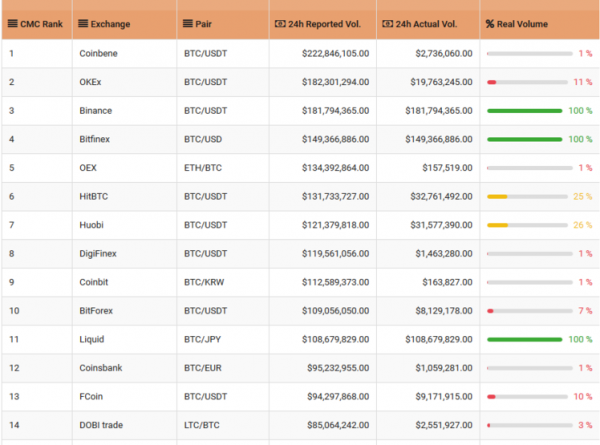Click Bitfinex's 100% real volume bar
This screenshot has width=600, height=445.
pyautogui.click(x=525, y=140)
